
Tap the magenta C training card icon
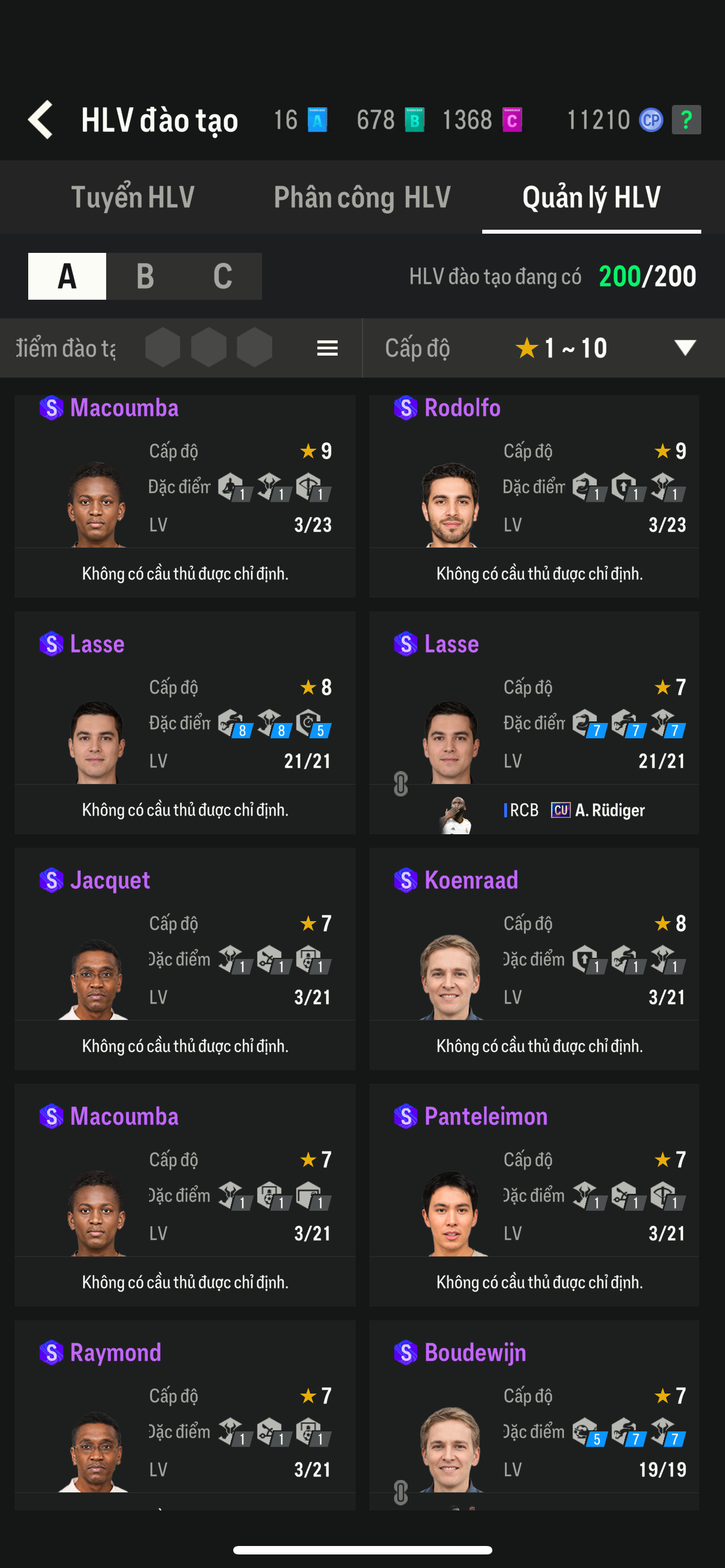click(x=512, y=120)
